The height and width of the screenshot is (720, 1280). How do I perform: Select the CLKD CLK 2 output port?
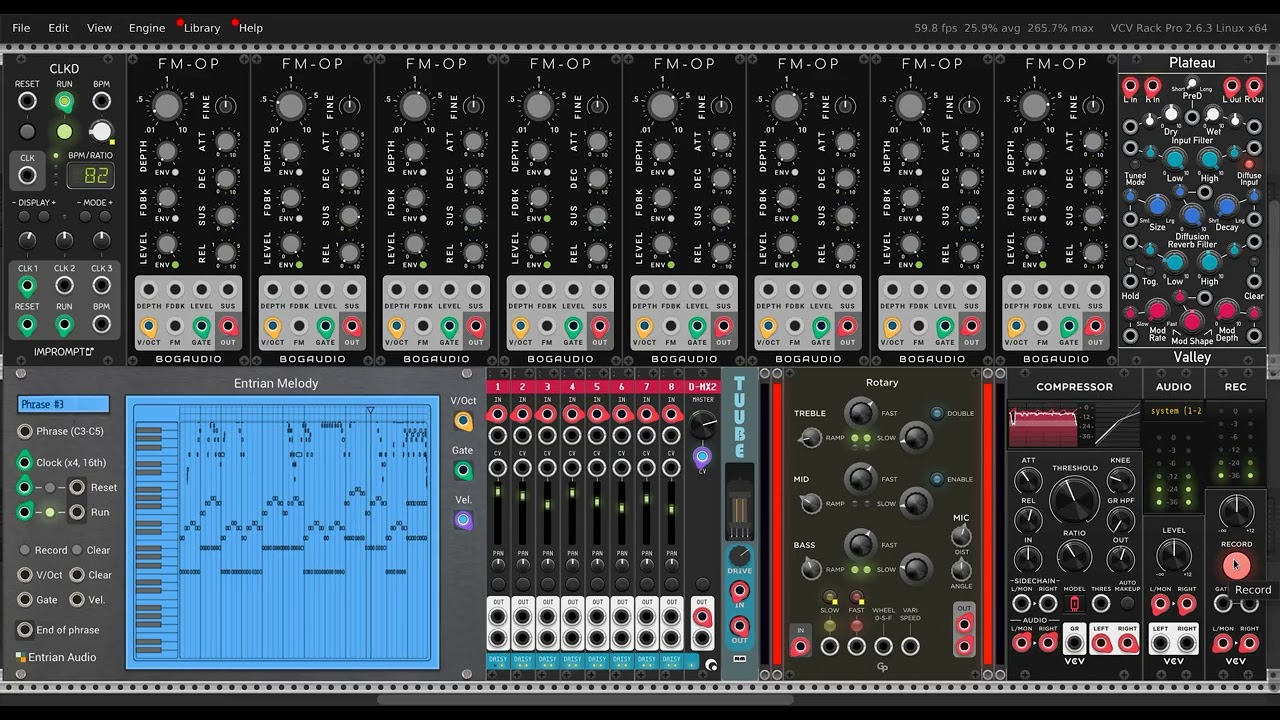(x=64, y=287)
